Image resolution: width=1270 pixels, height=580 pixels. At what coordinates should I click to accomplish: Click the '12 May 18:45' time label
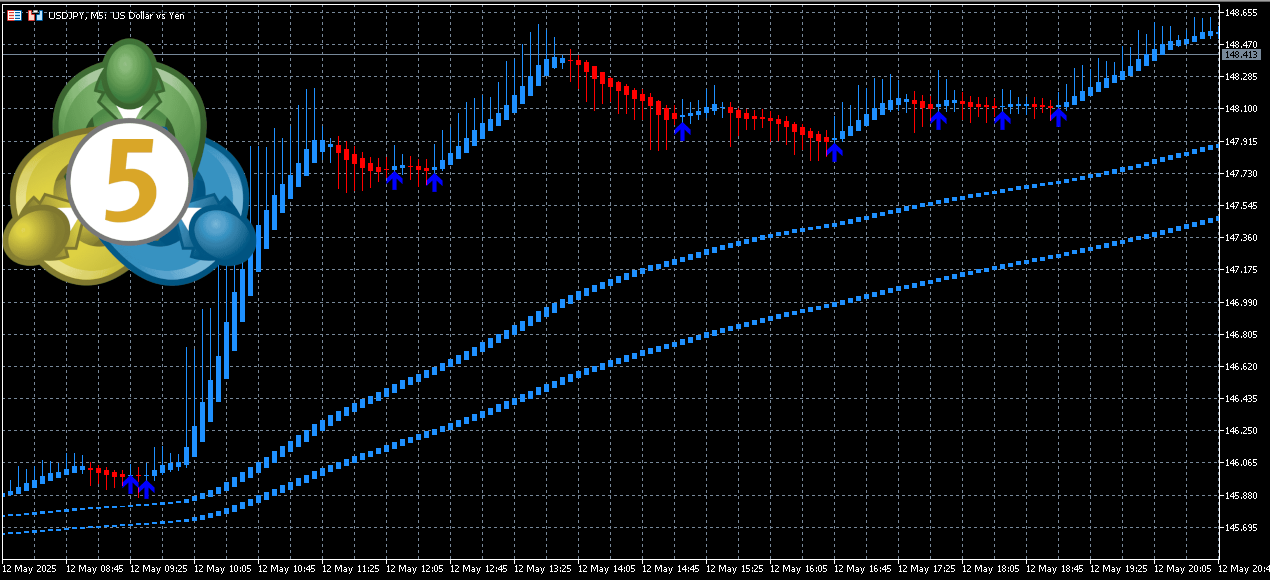point(1055,569)
